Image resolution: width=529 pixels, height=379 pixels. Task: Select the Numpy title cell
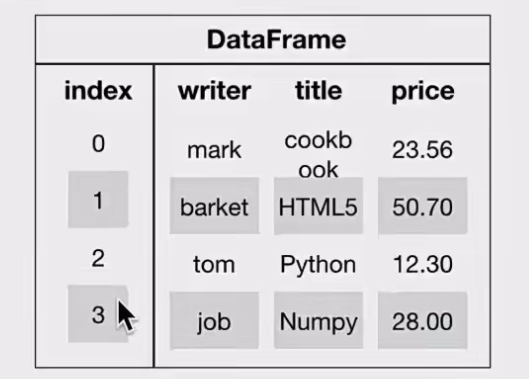318,320
